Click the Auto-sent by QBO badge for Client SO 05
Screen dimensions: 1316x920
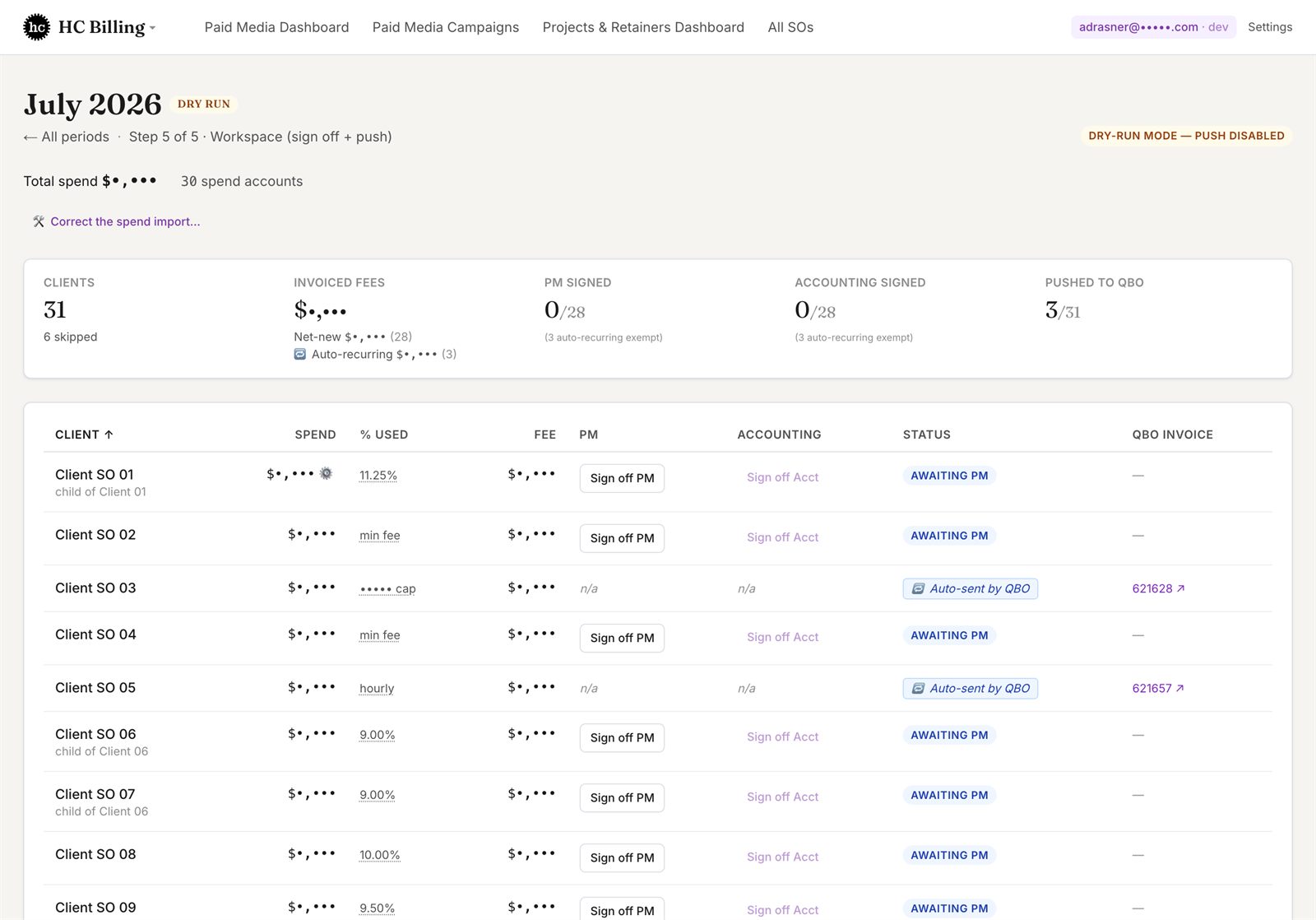click(x=971, y=688)
